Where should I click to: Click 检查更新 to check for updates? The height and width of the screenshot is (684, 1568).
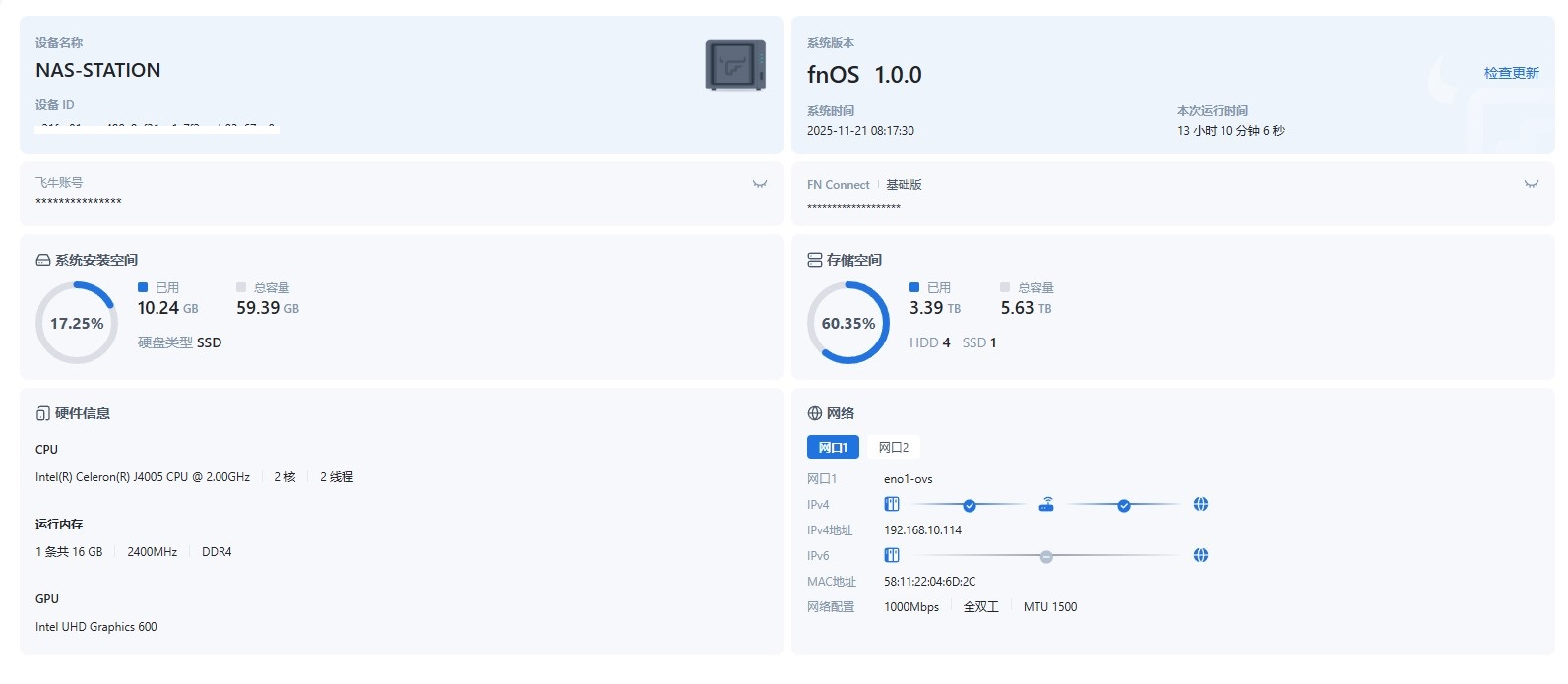coord(1511,73)
